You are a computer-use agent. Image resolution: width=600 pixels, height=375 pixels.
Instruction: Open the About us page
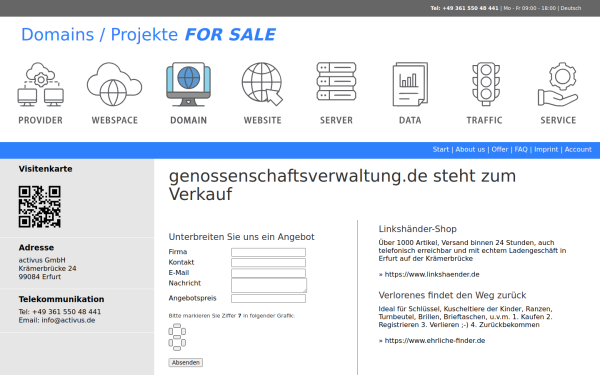point(470,150)
